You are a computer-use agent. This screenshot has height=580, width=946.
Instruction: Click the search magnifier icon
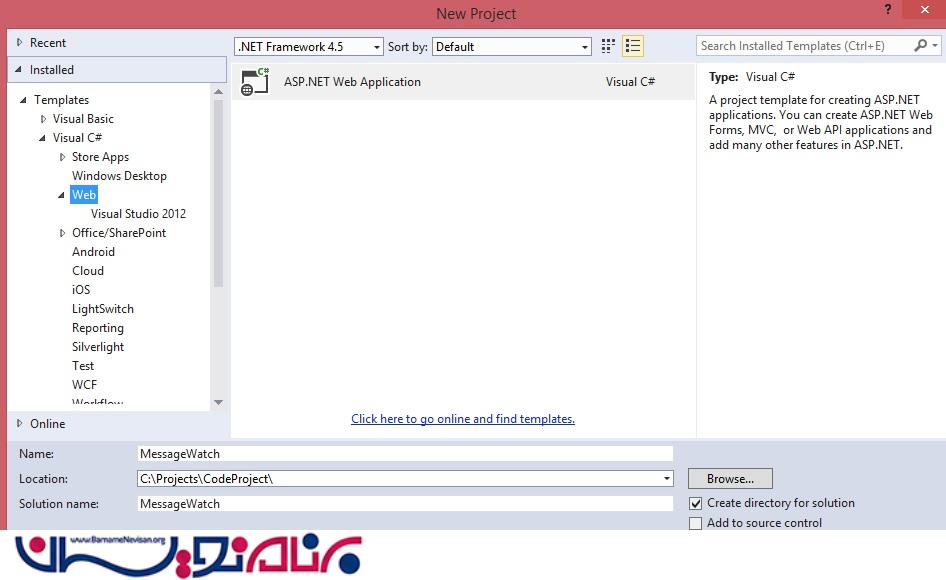tap(921, 45)
